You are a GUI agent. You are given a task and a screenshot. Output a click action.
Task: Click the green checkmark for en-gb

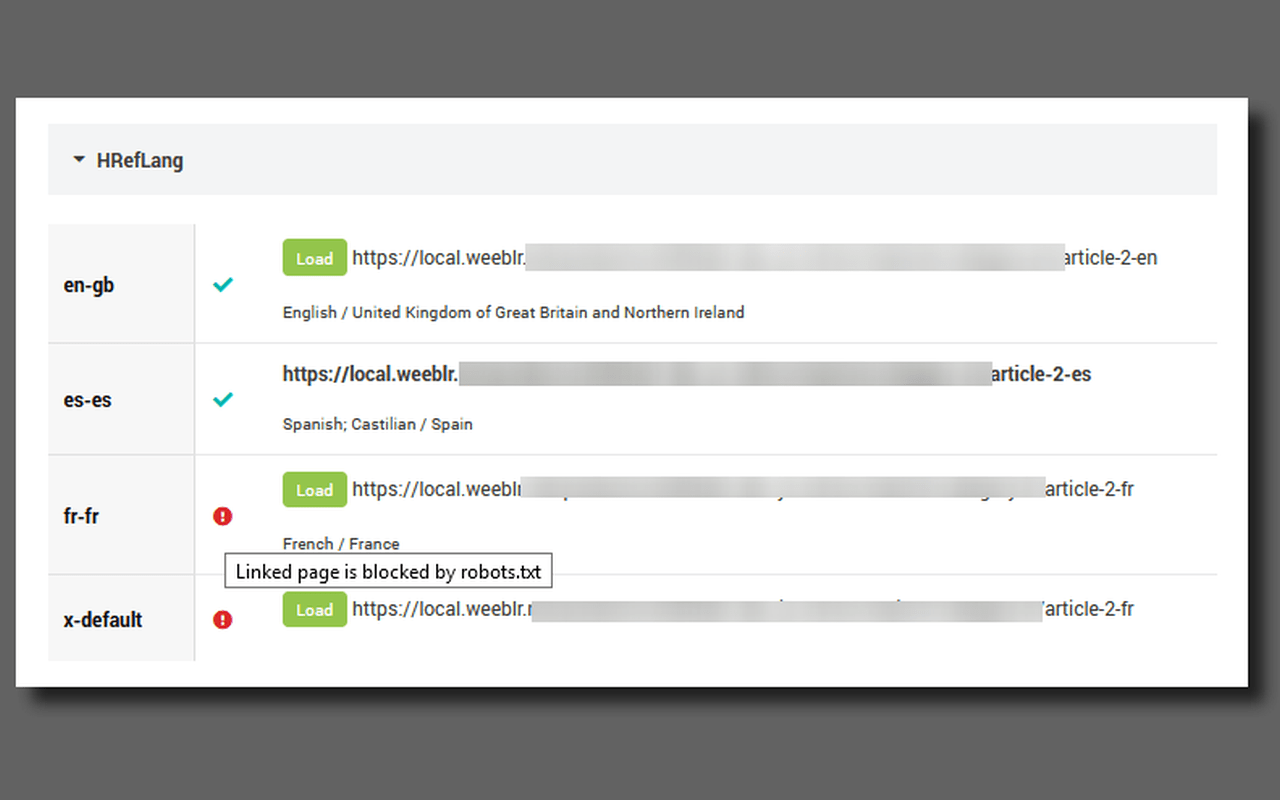pos(223,285)
